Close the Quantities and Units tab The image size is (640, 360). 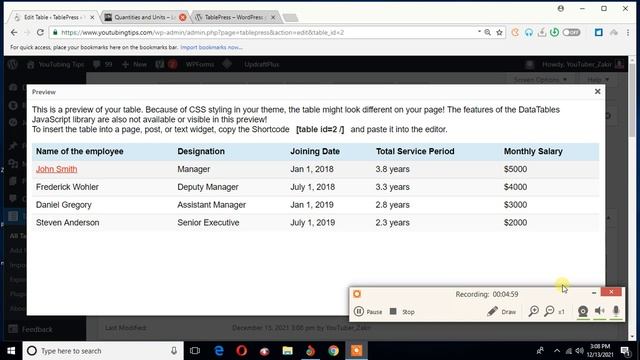(x=183, y=17)
